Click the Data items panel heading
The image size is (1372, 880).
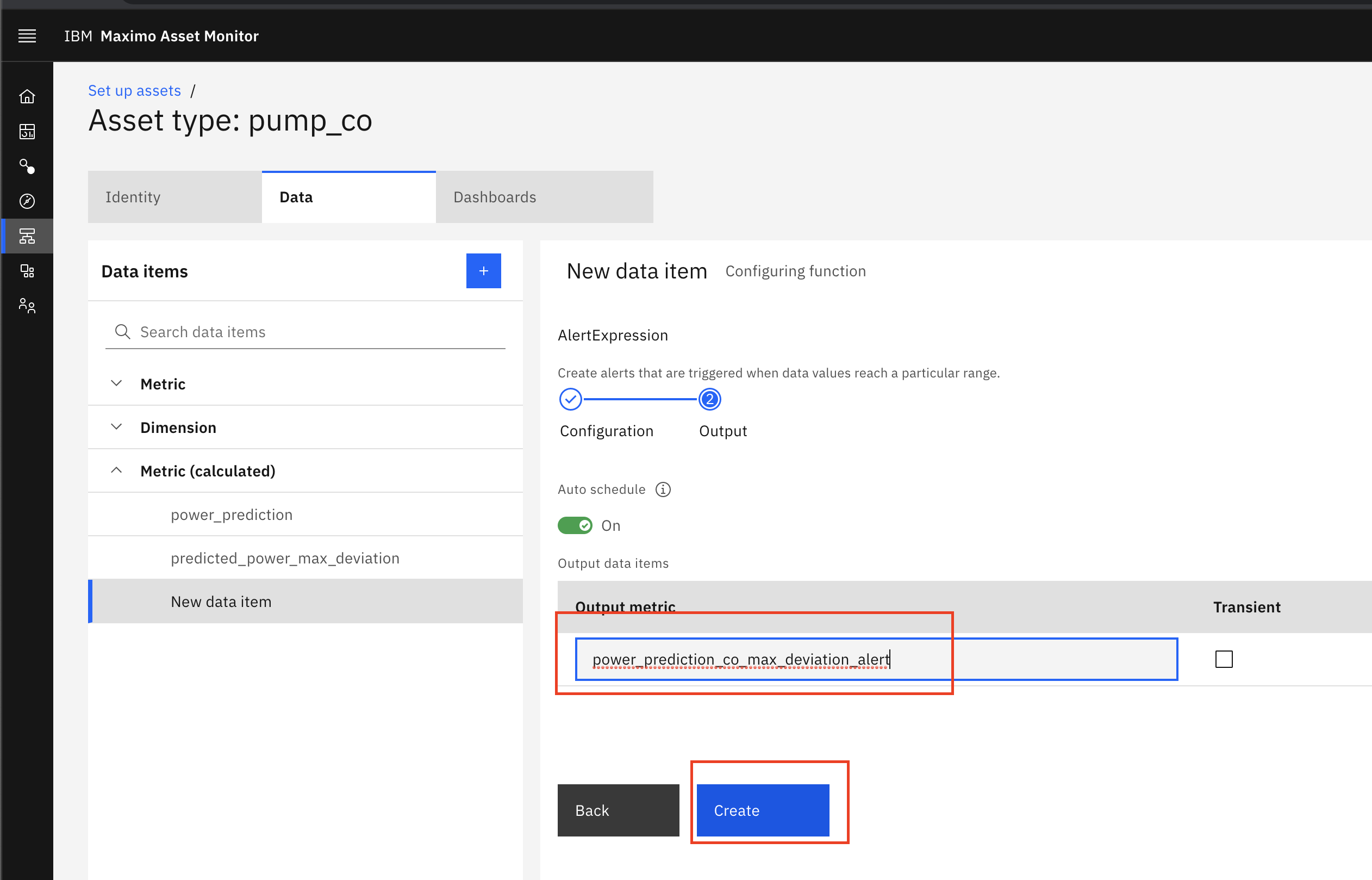pos(145,271)
